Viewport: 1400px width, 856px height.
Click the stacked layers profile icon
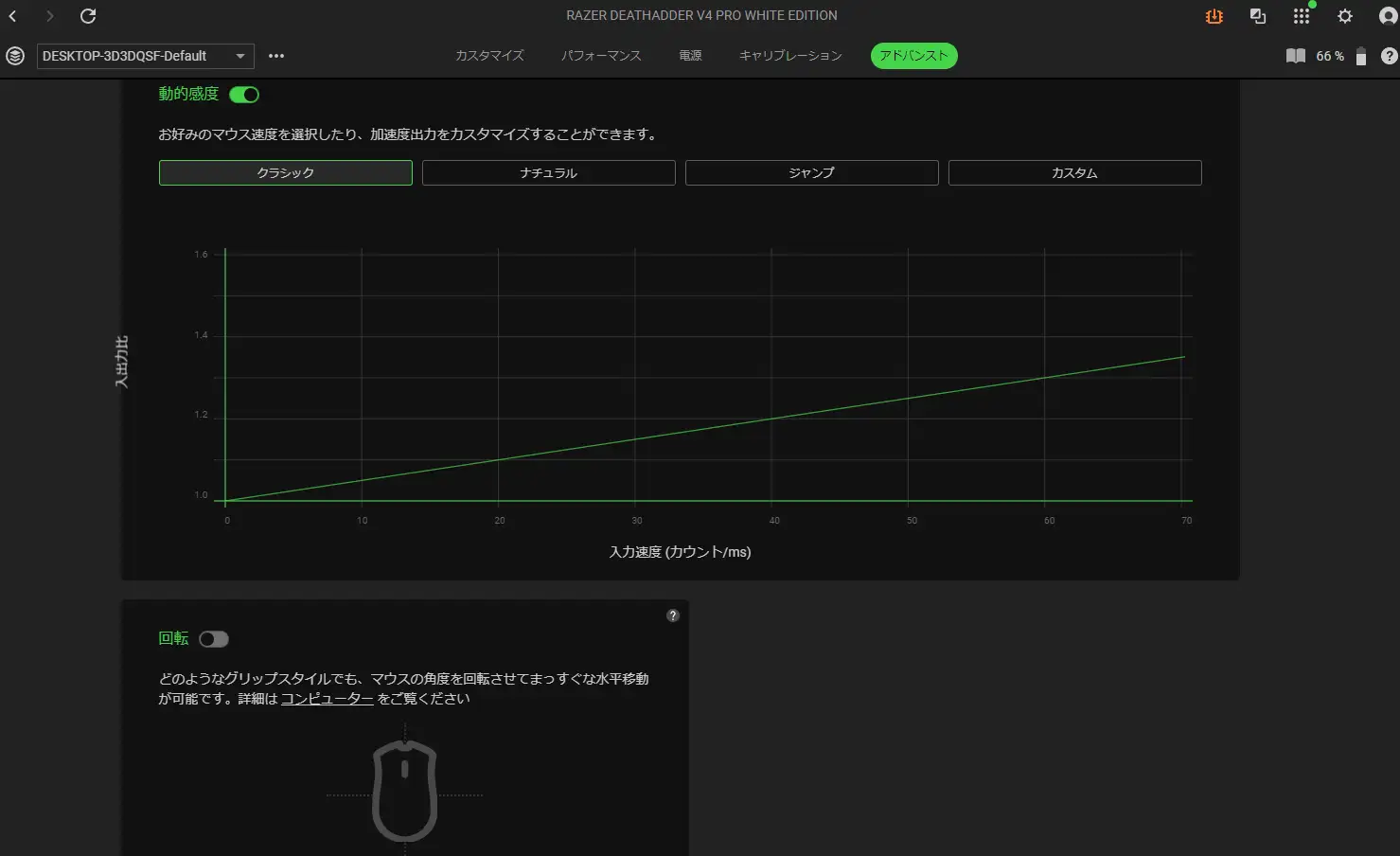coord(15,56)
